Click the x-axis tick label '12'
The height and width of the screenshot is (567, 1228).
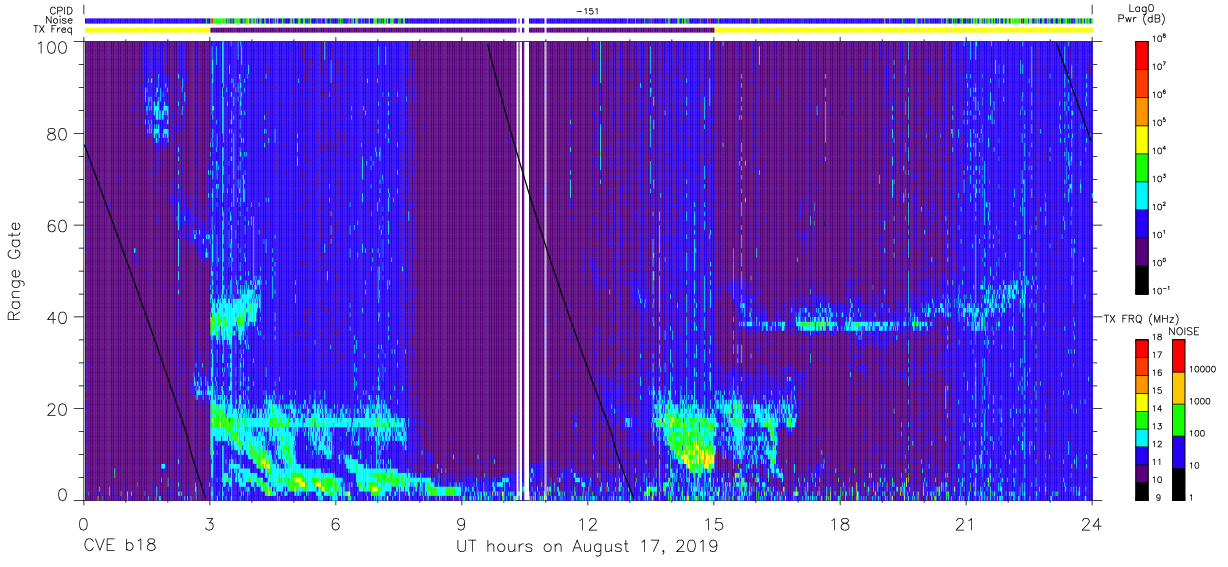pyautogui.click(x=587, y=522)
